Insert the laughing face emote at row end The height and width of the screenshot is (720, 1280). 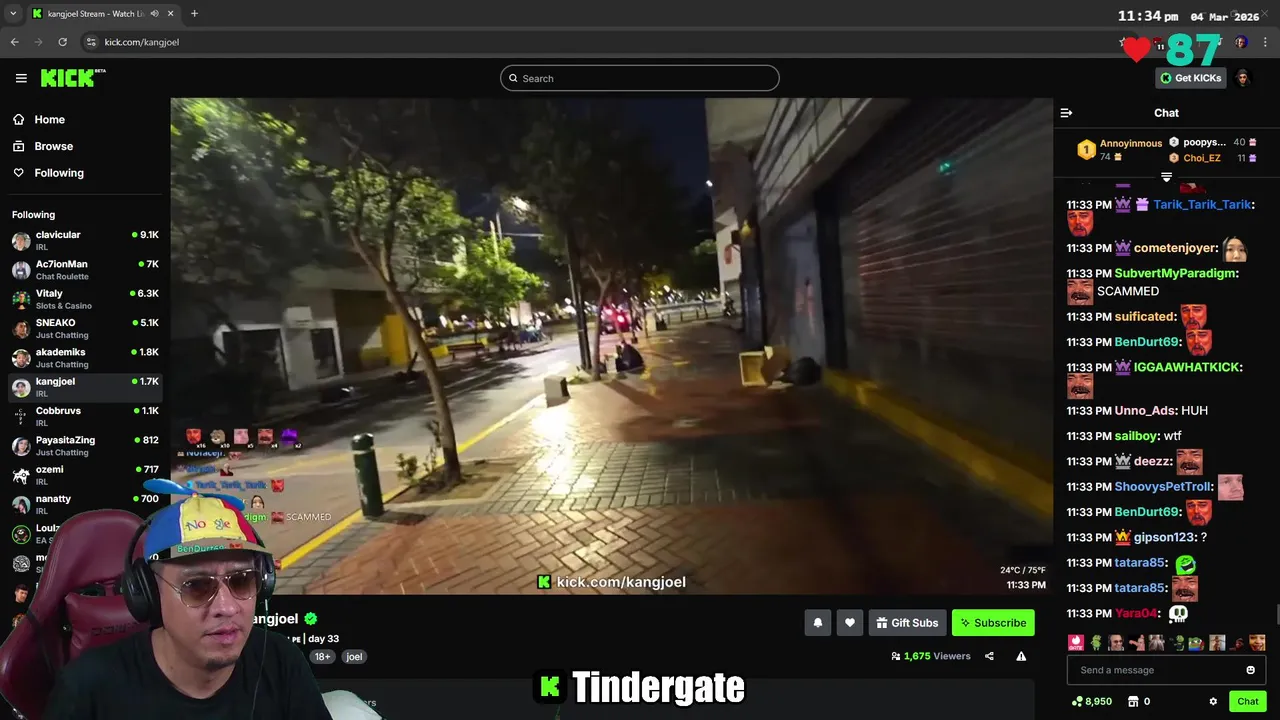[1257, 643]
